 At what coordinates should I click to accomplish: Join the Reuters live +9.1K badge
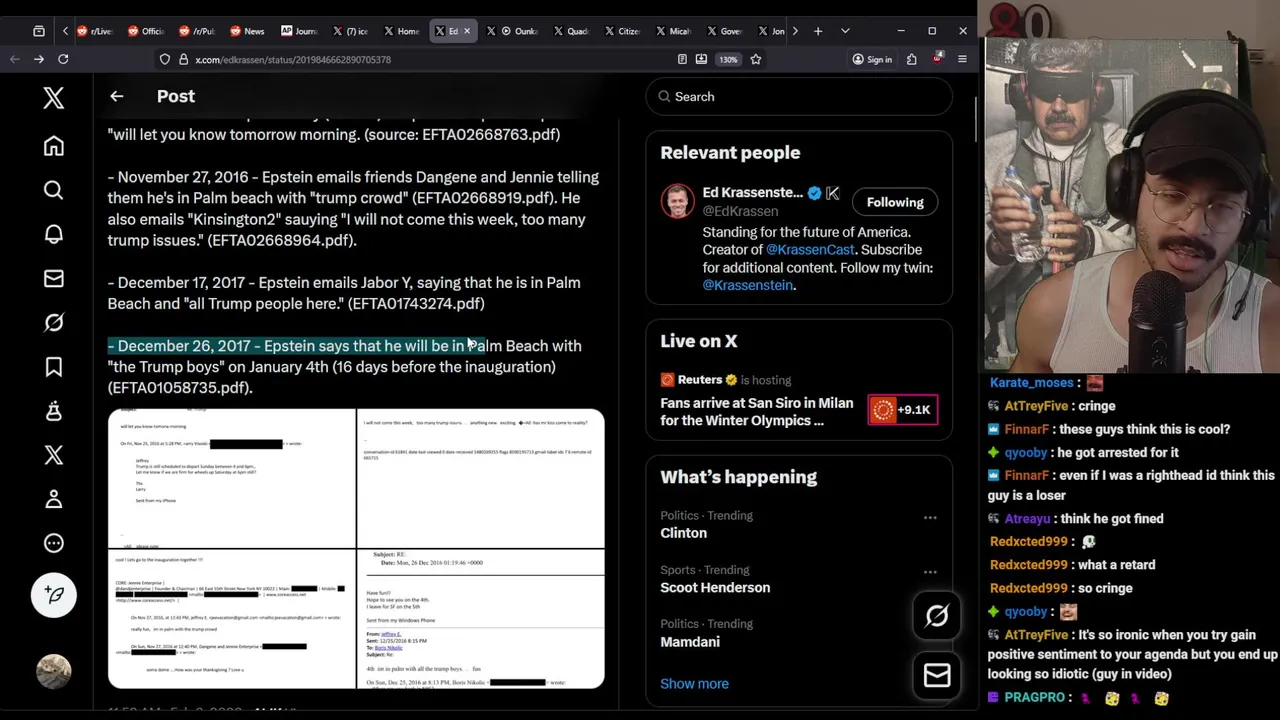[x=903, y=410]
